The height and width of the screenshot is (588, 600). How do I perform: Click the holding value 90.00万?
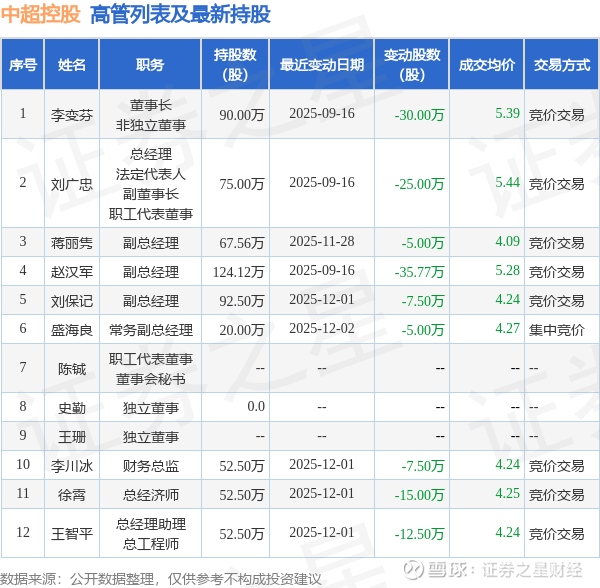click(x=241, y=114)
